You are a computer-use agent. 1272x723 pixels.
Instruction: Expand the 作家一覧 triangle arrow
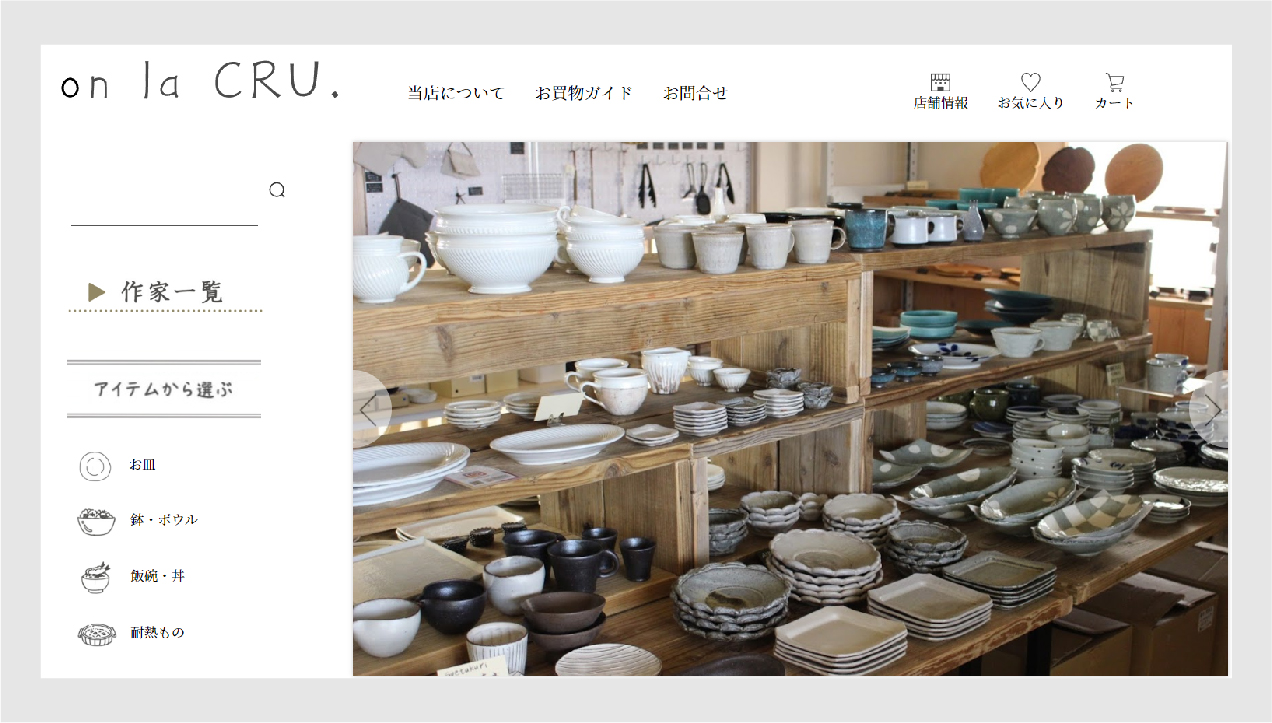pos(96,292)
